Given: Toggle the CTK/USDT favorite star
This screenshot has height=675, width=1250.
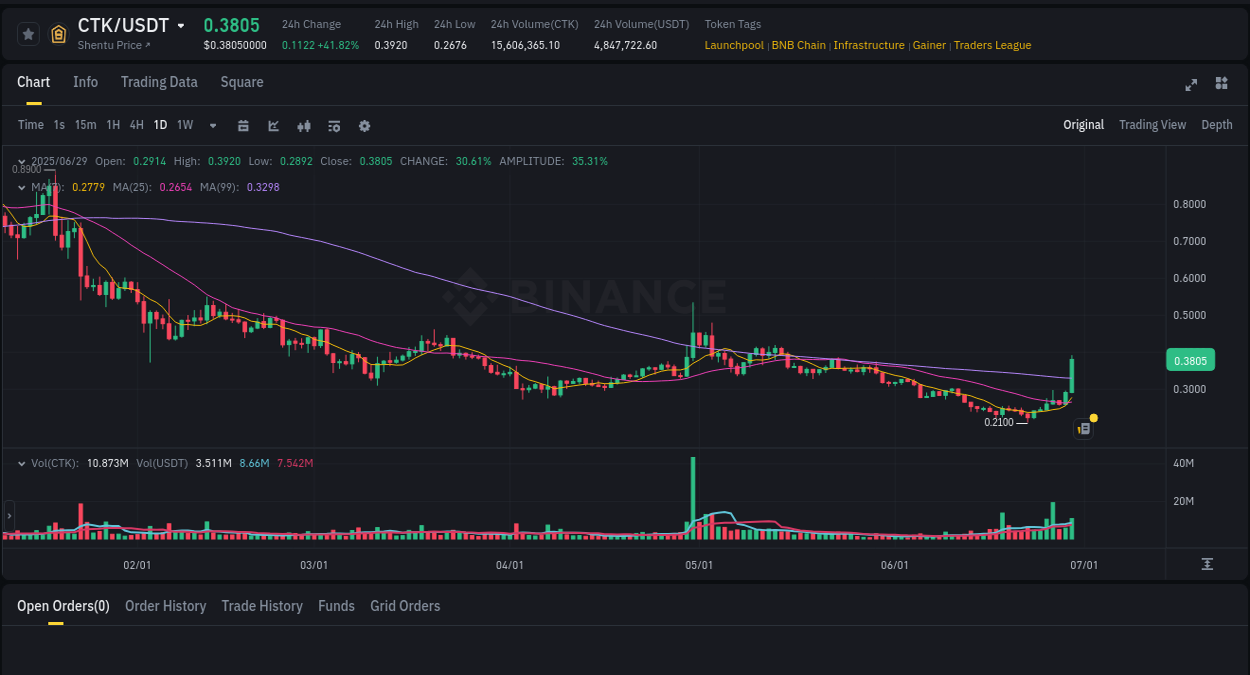Looking at the screenshot, I should click(28, 33).
